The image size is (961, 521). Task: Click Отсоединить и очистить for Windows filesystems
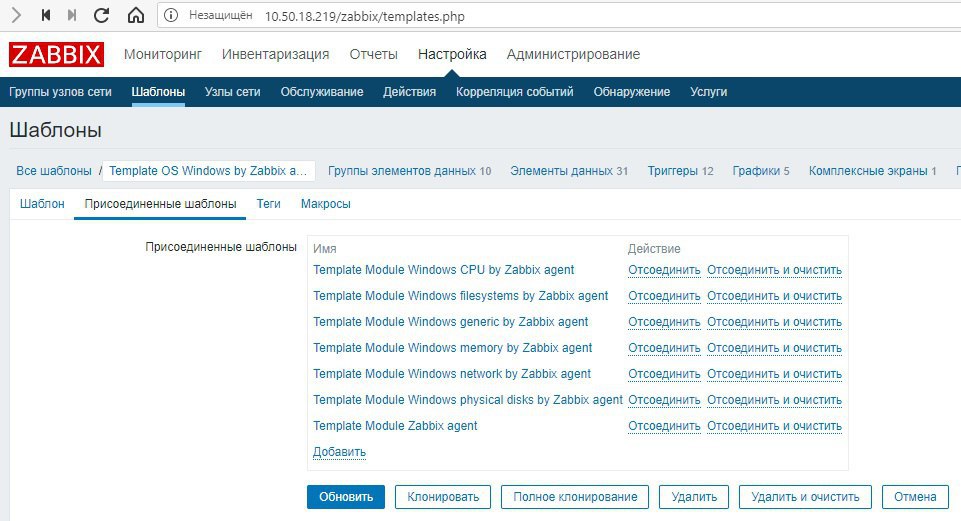775,296
